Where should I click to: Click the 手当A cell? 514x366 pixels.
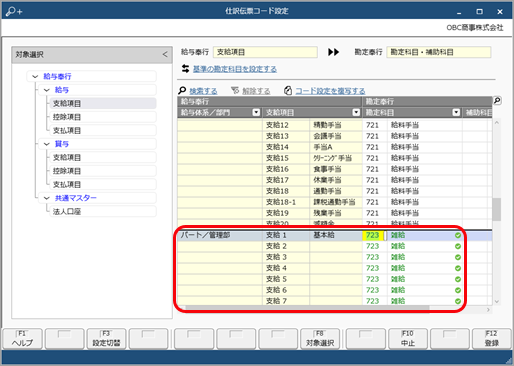(x=336, y=147)
